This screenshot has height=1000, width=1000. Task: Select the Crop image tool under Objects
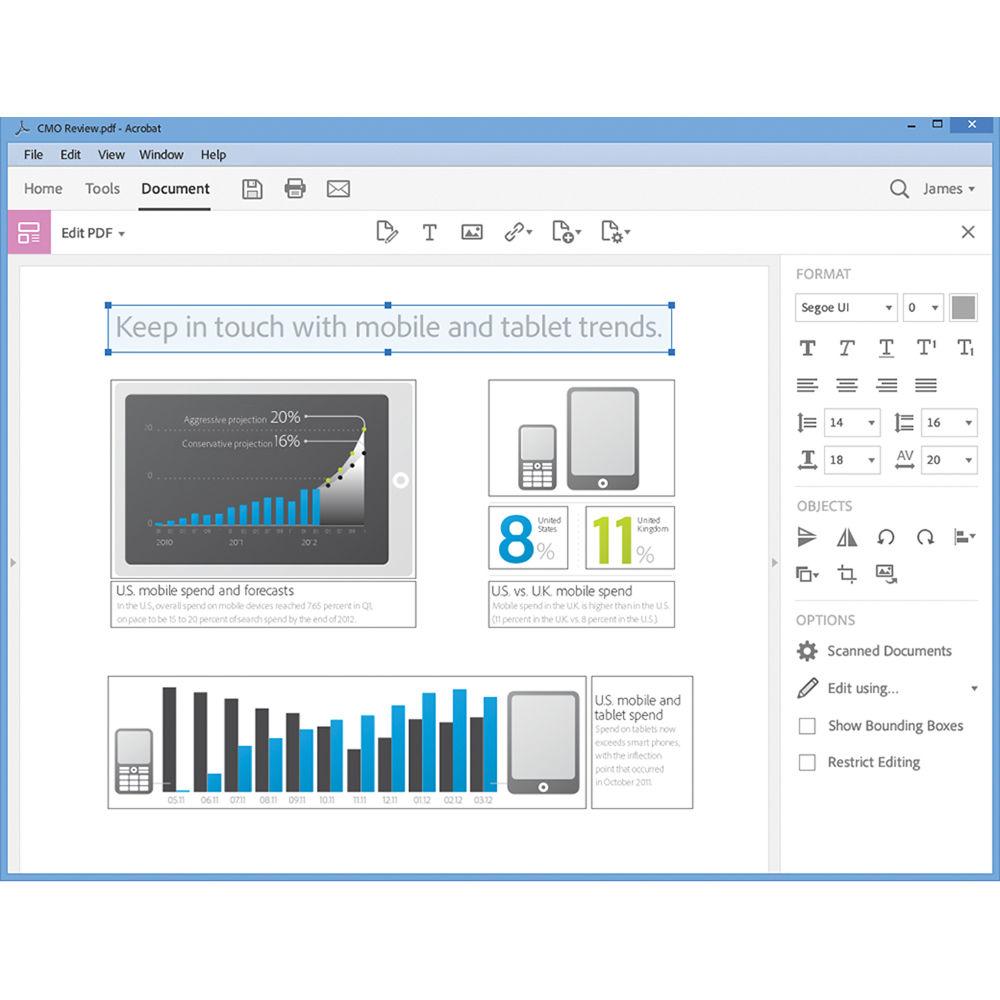tap(846, 574)
